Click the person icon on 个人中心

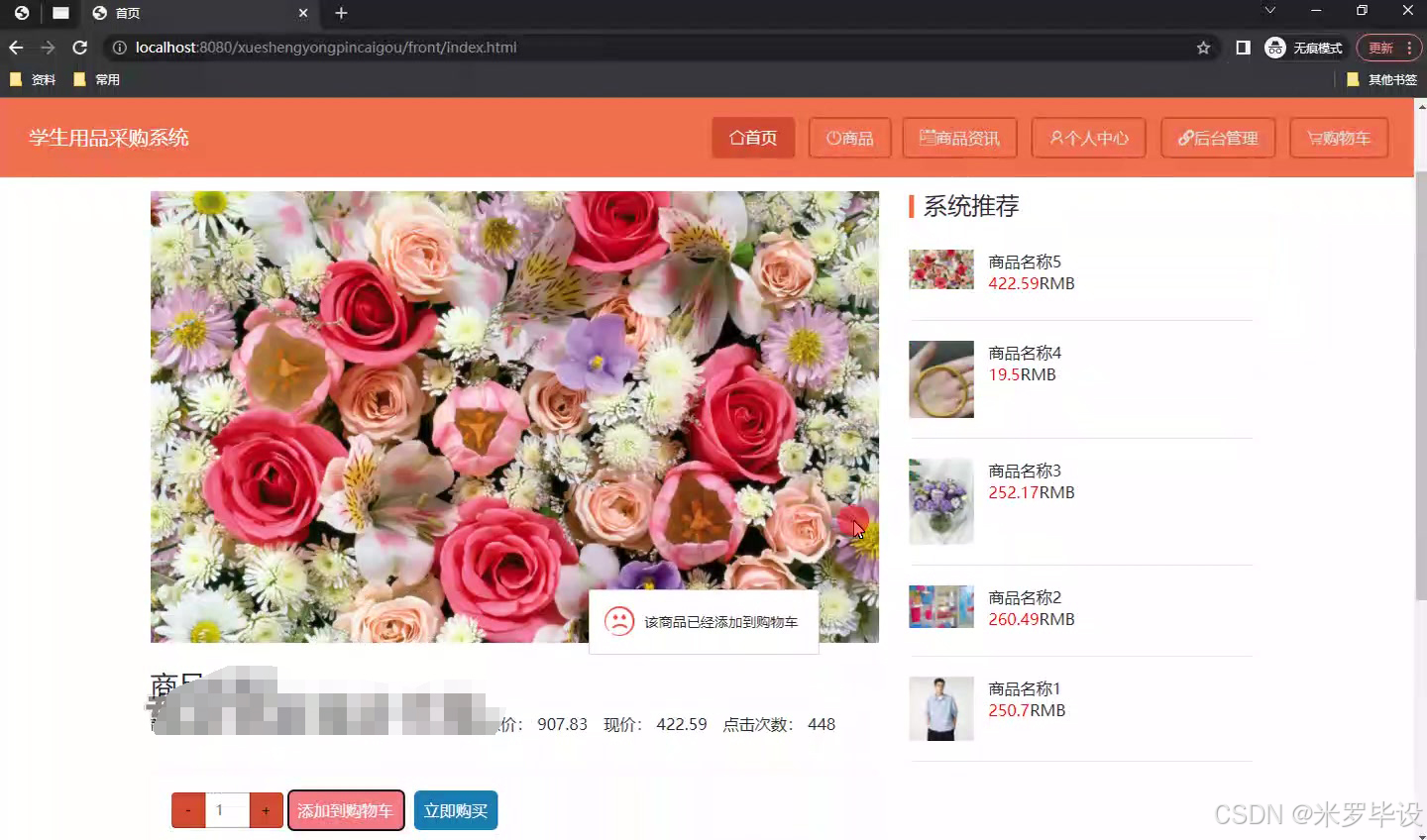pyautogui.click(x=1055, y=138)
